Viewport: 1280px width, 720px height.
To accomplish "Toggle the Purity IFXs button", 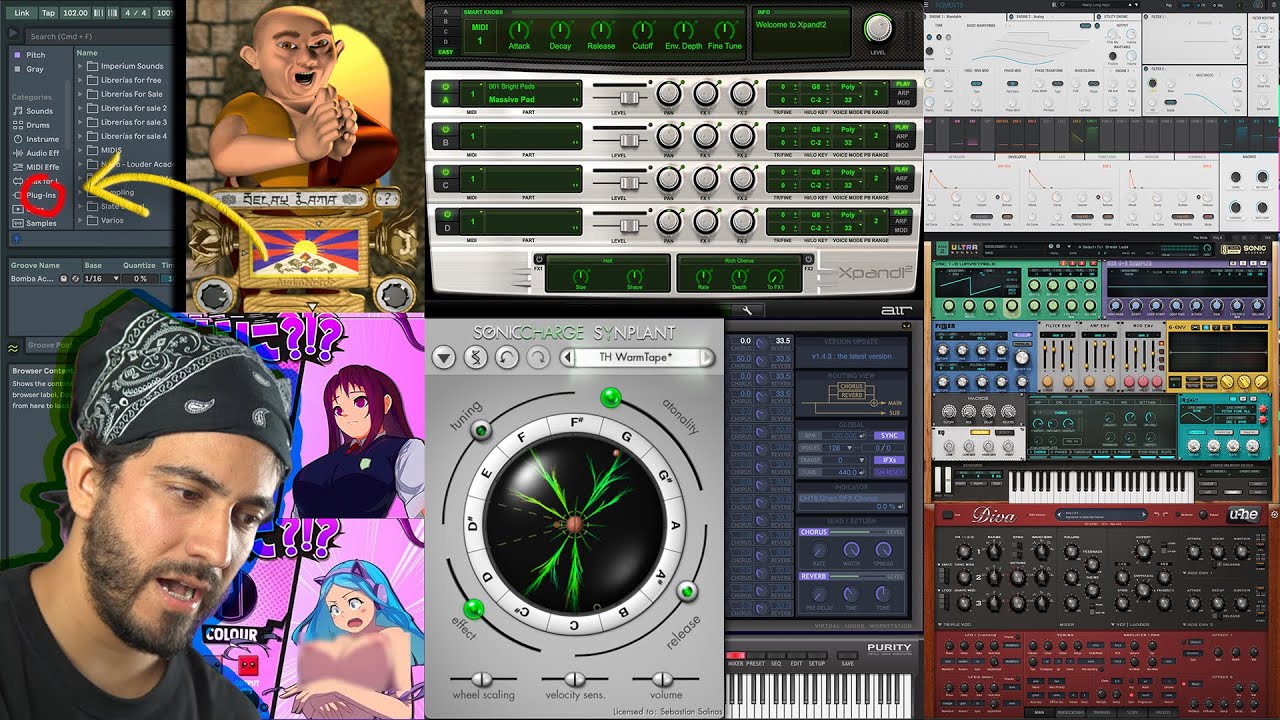I will (x=887, y=460).
